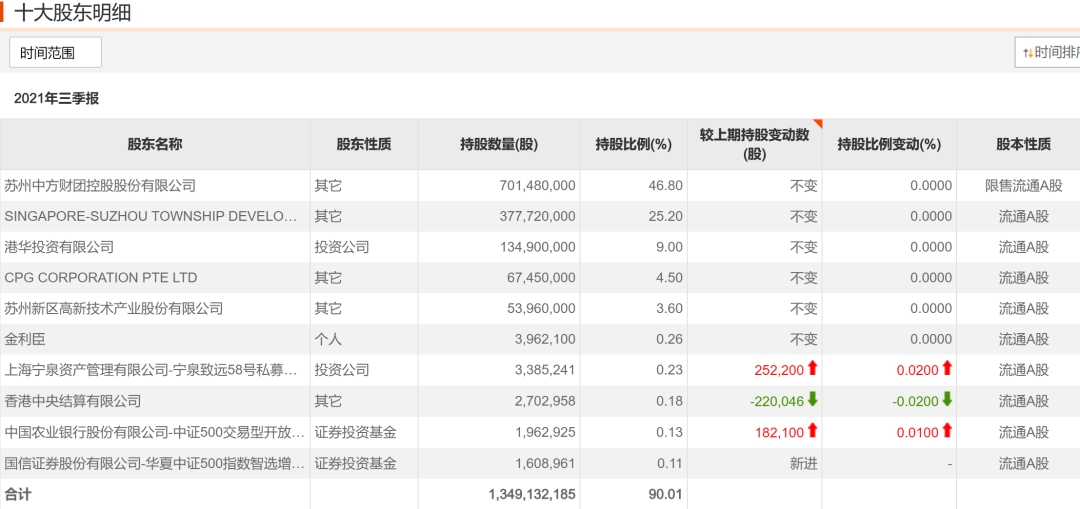Click 证券投资基金 type in 中国农业银行 row
1080x509 pixels.
tap(355, 432)
